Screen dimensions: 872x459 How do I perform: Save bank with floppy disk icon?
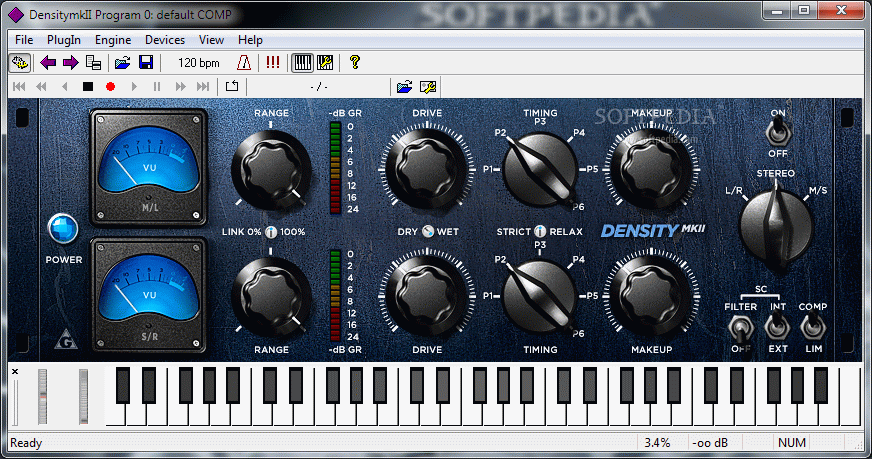tap(146, 62)
